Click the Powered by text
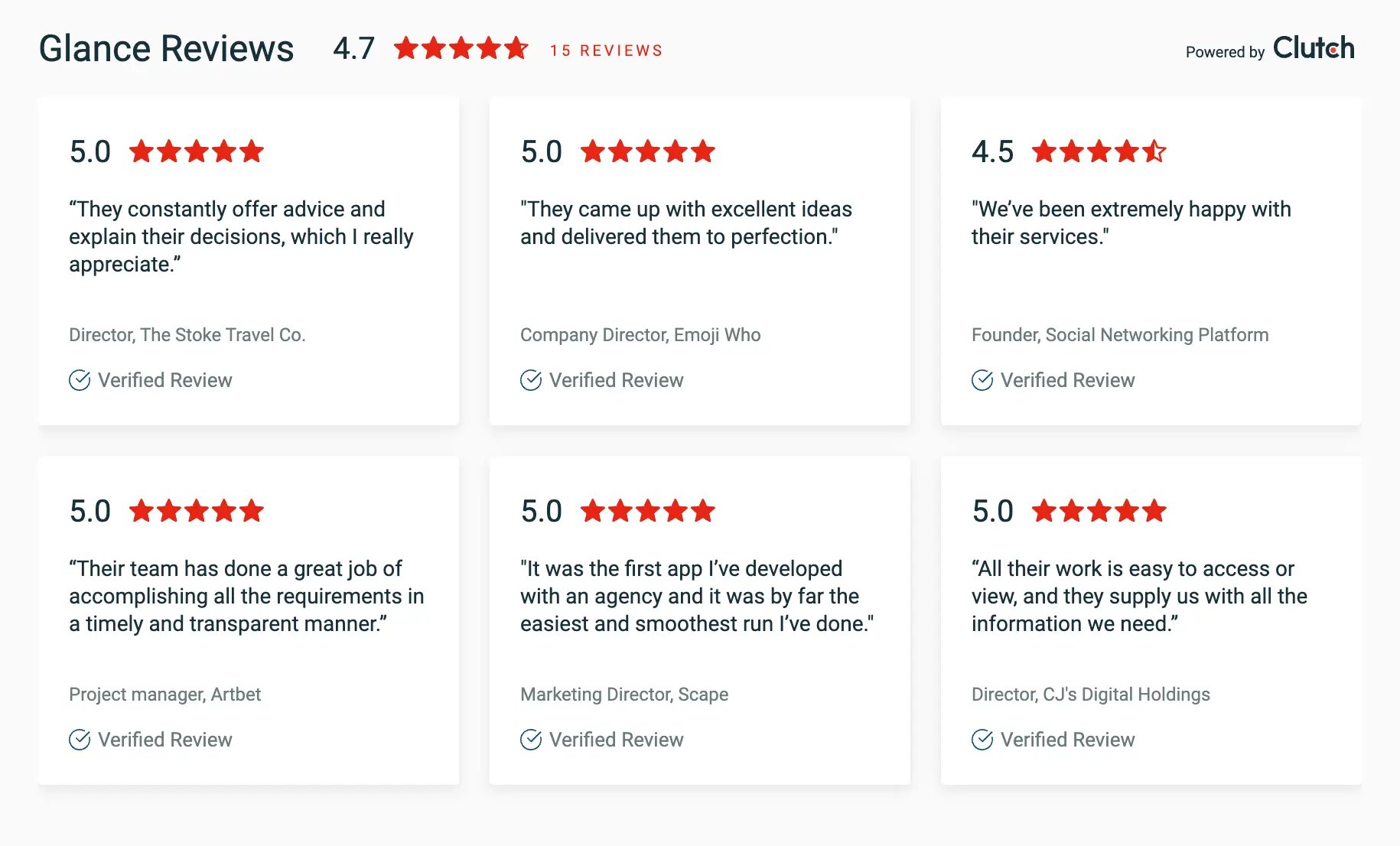 (1224, 52)
